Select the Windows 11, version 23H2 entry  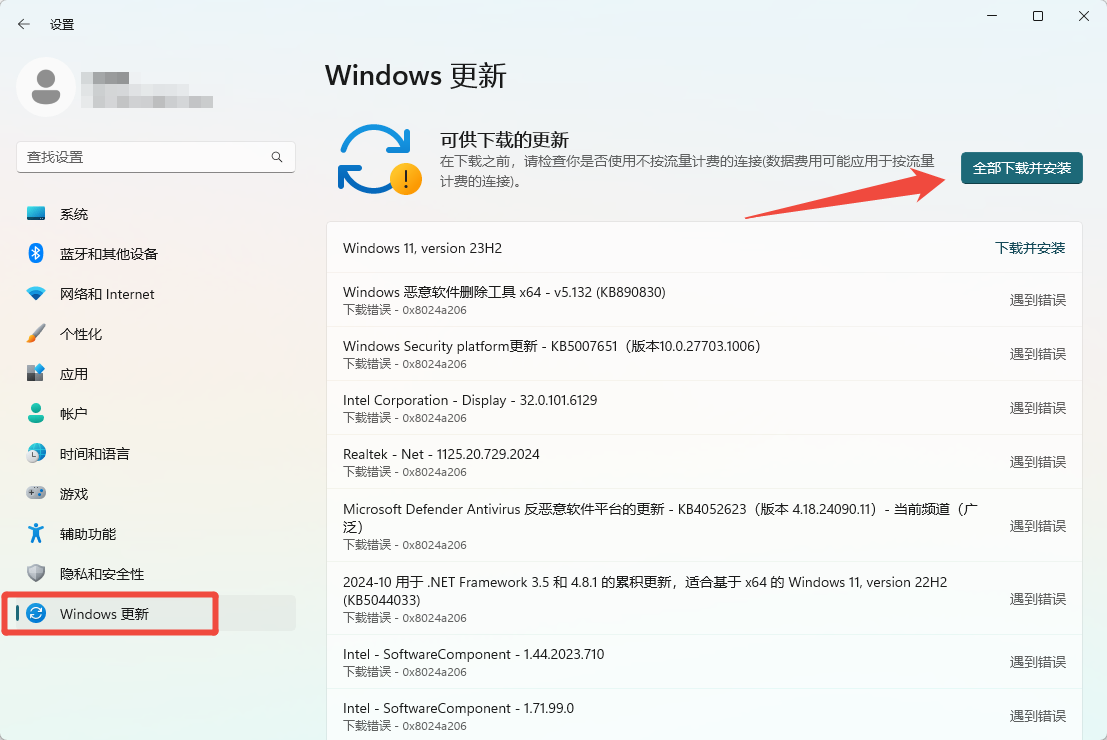click(704, 248)
